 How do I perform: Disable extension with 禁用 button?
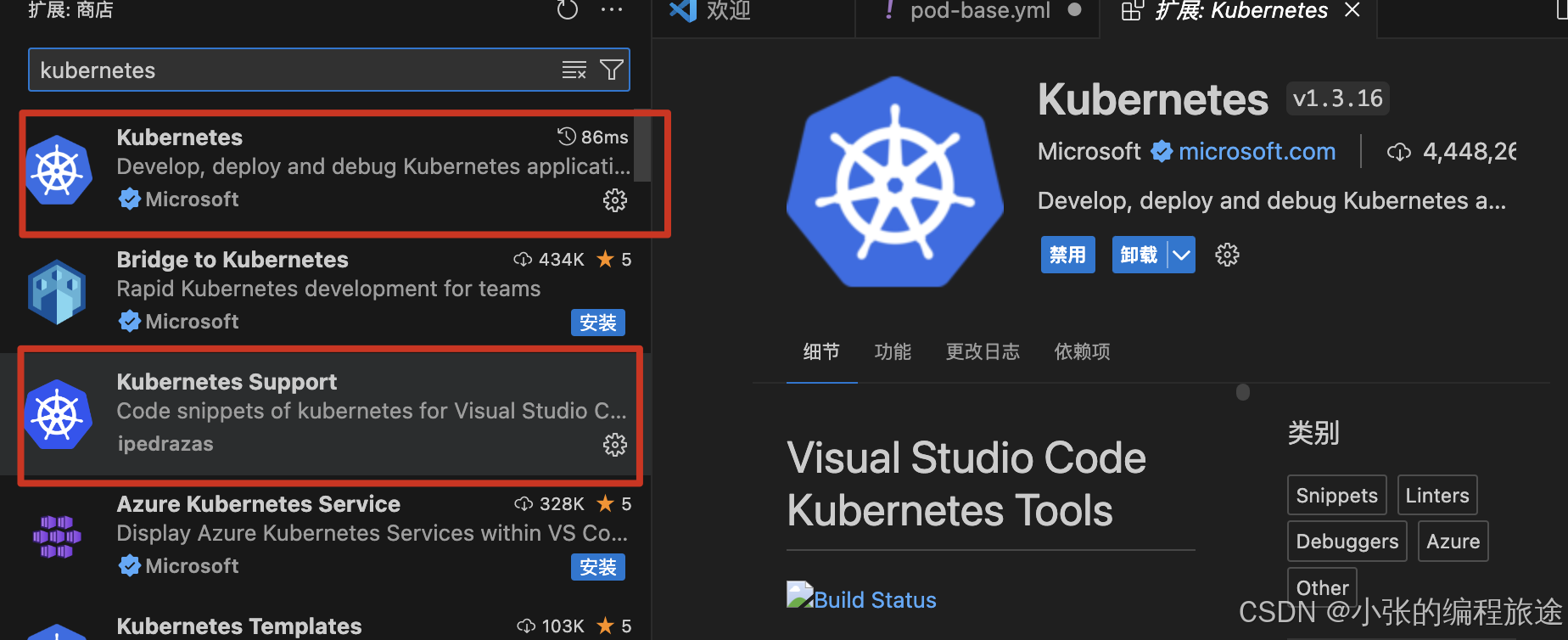pyautogui.click(x=1067, y=255)
